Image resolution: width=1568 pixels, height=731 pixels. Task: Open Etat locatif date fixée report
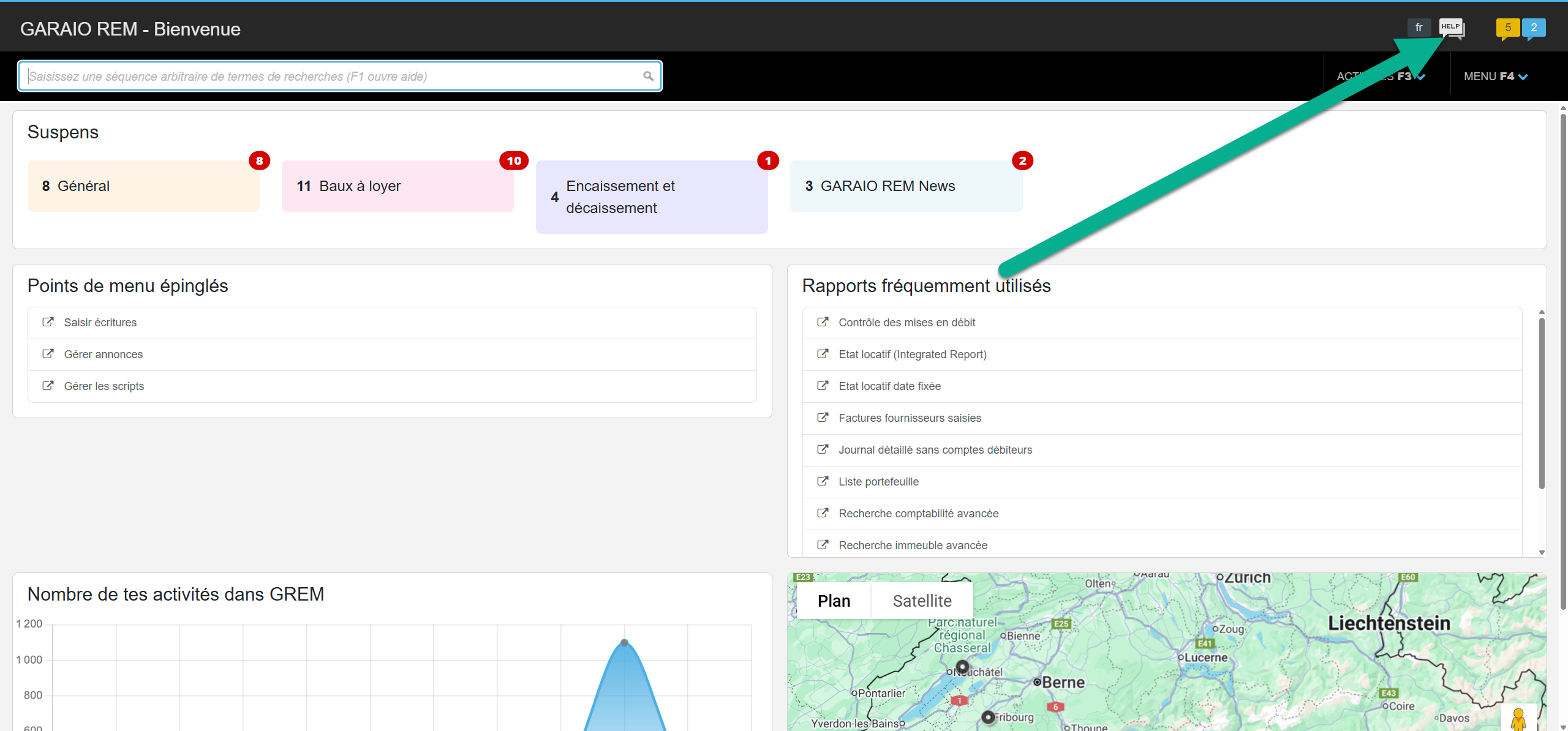(889, 386)
